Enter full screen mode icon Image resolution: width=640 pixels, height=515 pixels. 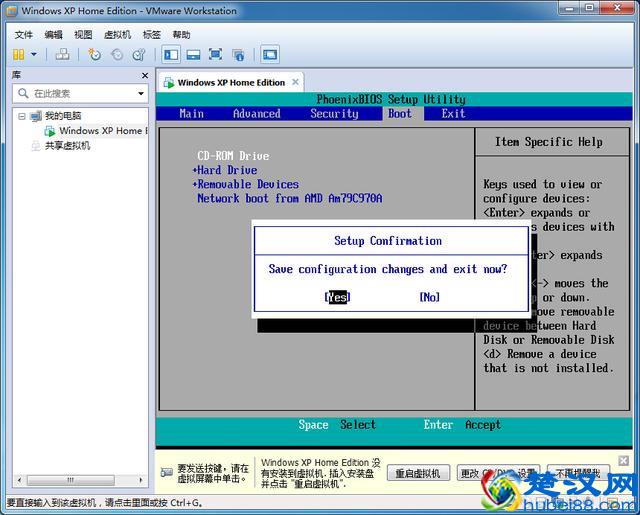tap(215, 54)
